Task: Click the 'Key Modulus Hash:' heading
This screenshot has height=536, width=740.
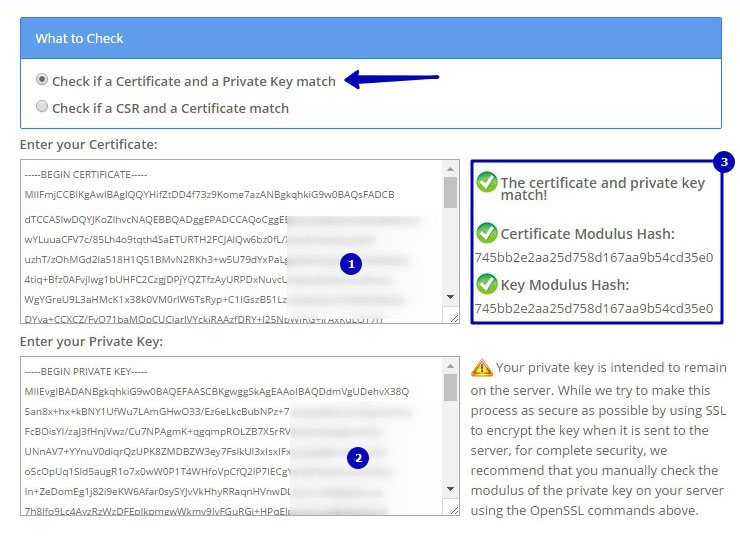Action: [565, 285]
